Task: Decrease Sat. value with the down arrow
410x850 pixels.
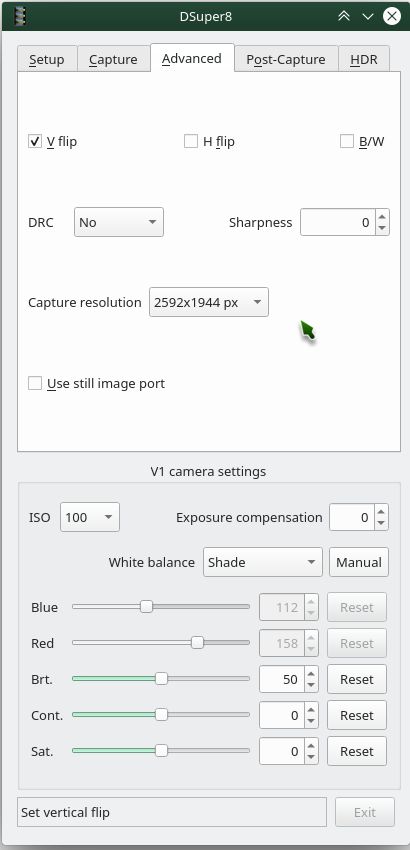Action: click(x=311, y=757)
